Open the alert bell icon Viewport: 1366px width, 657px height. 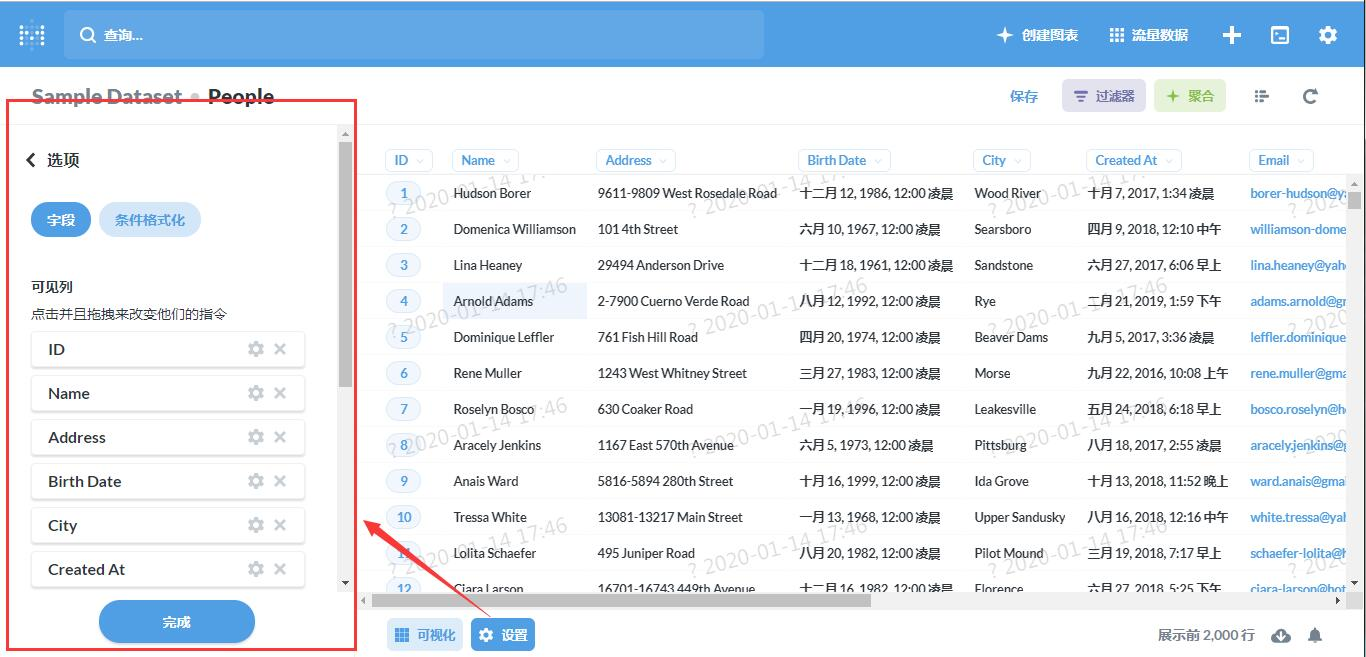[x=1316, y=635]
